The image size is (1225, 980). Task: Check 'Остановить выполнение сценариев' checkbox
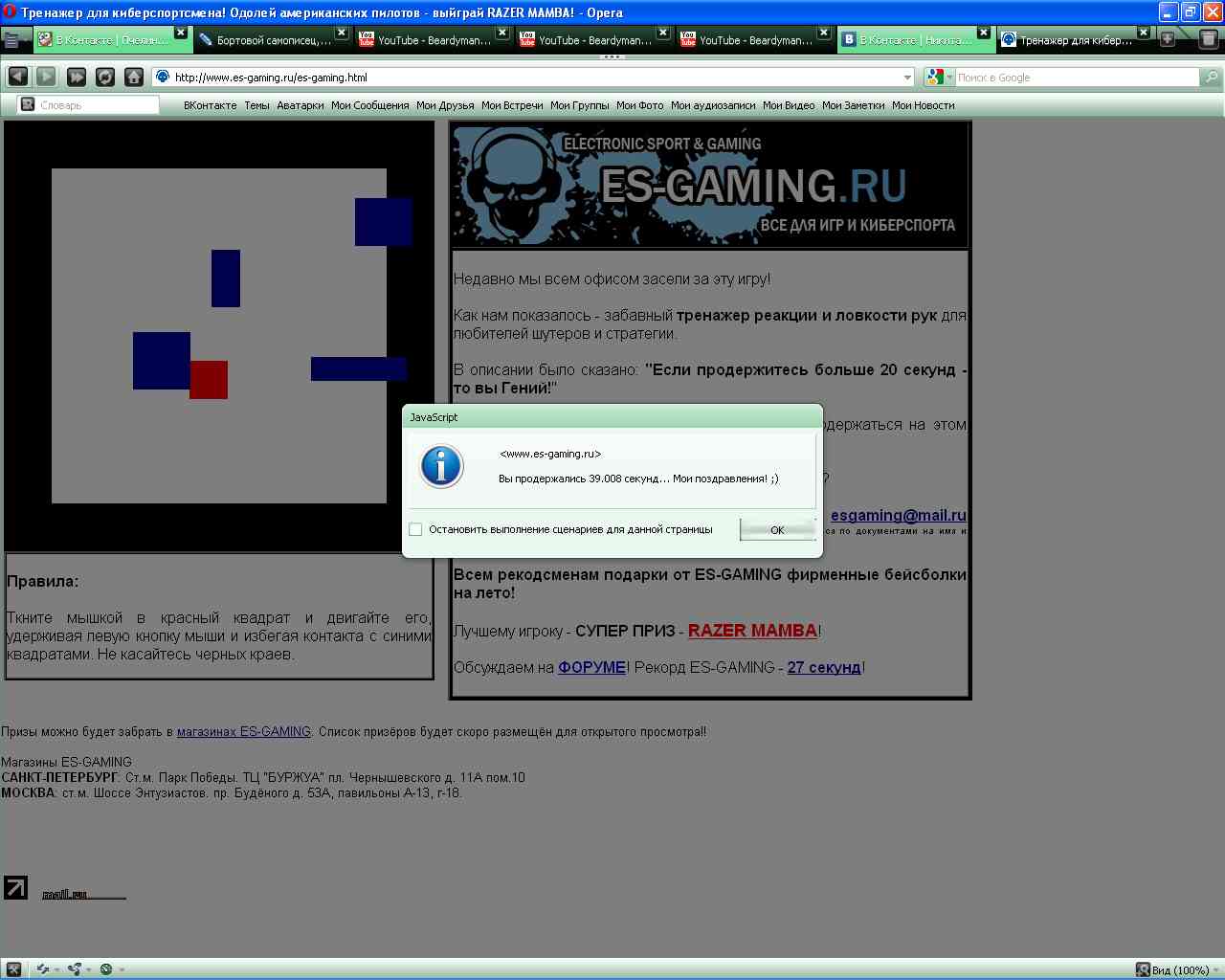415,529
